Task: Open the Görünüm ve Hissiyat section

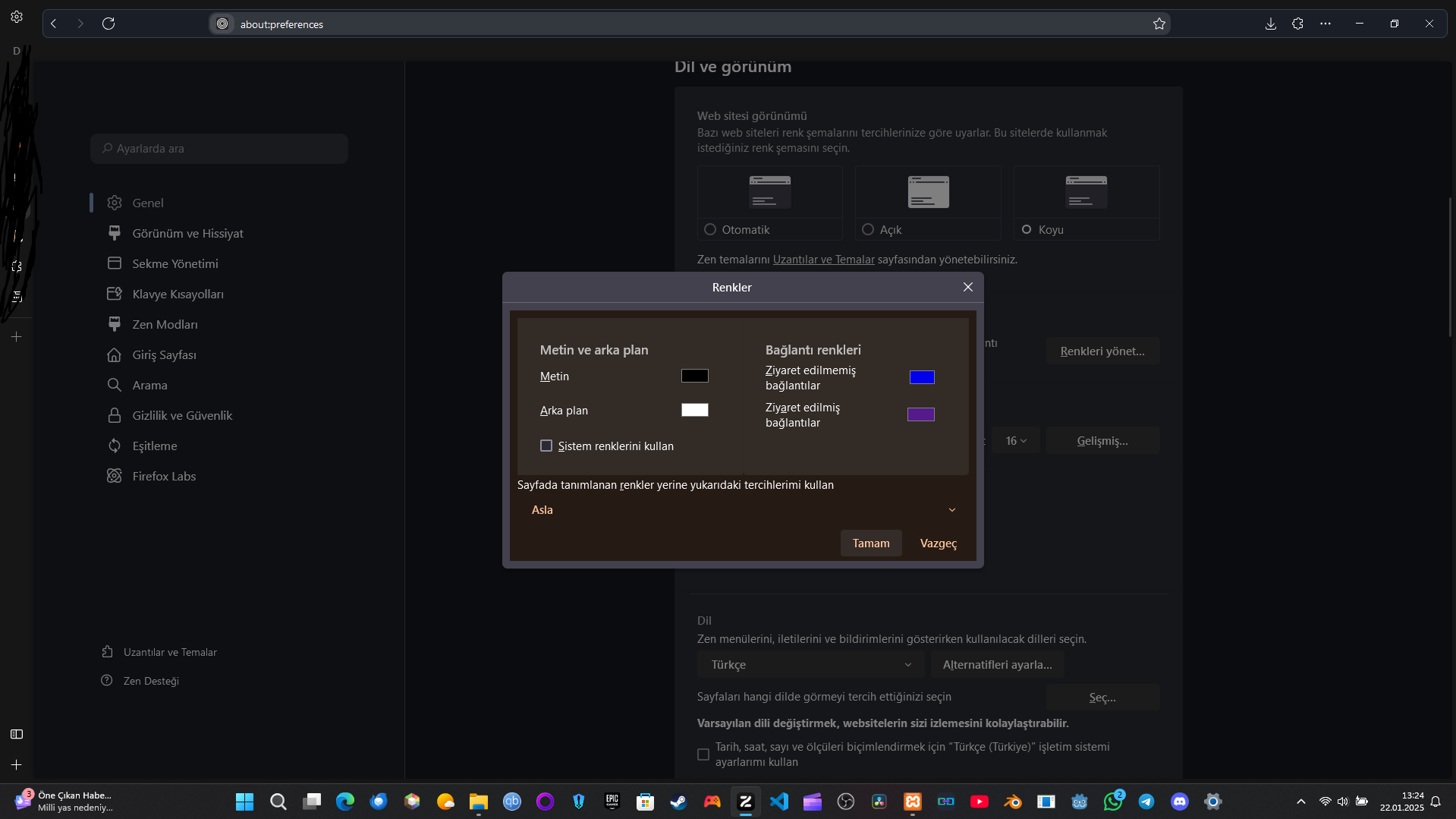Action: [187, 233]
